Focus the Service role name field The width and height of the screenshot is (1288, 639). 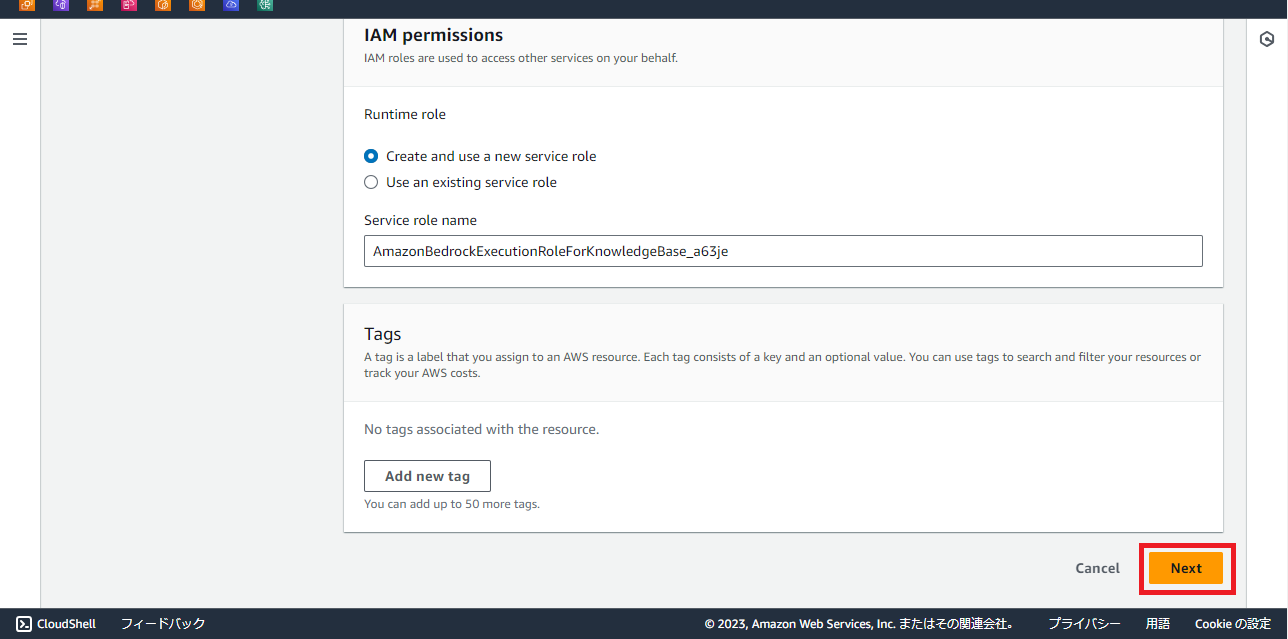coord(782,251)
